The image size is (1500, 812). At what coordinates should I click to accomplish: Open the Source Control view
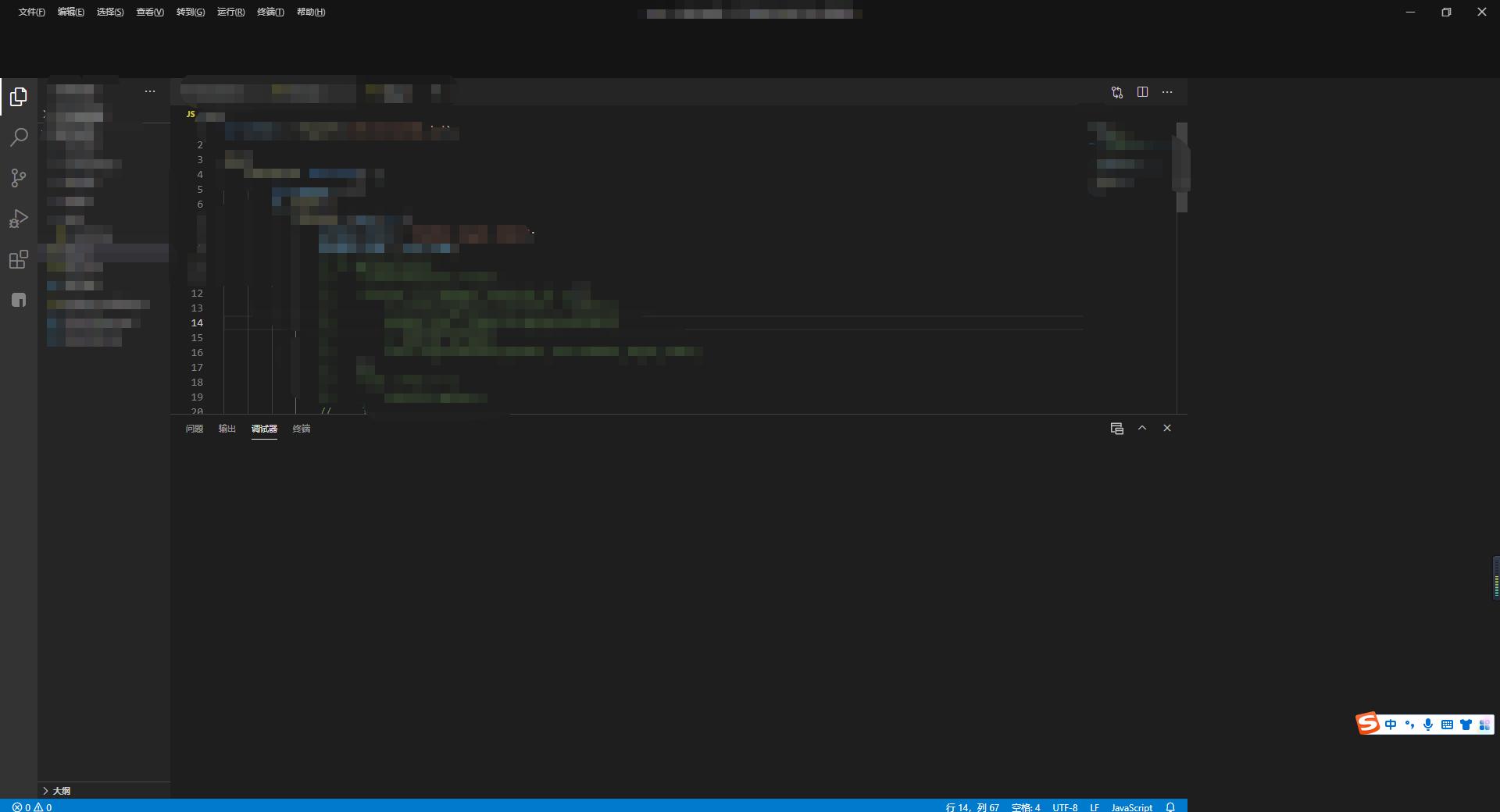coord(19,178)
